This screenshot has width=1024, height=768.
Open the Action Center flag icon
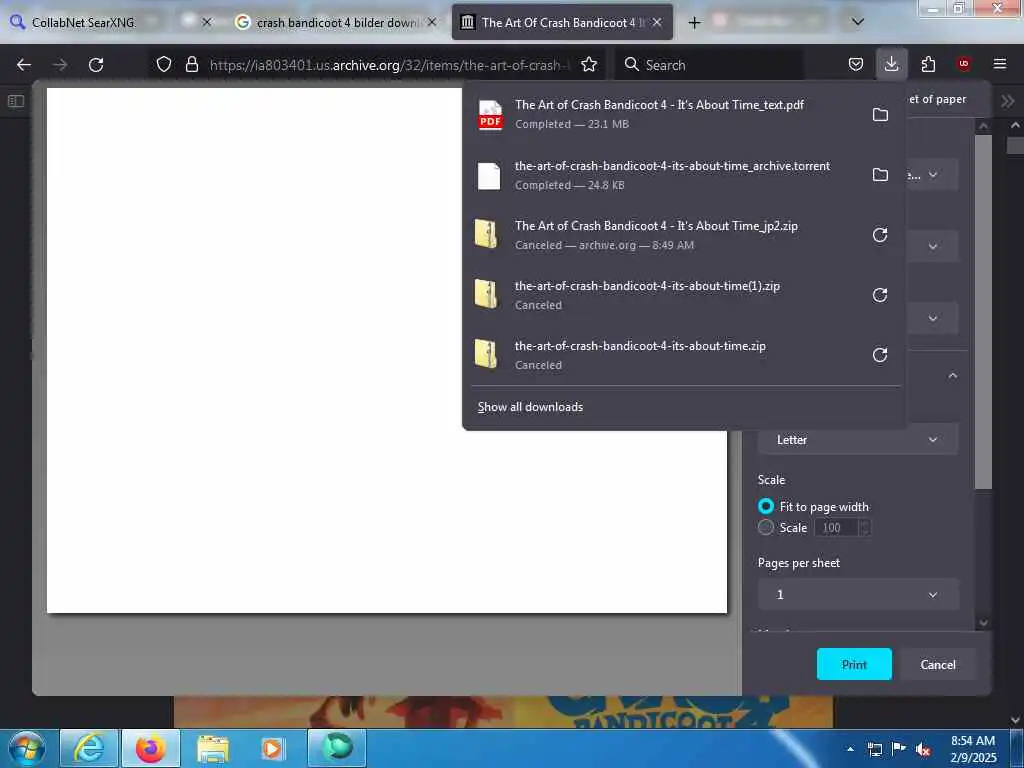pyautogui.click(x=899, y=749)
